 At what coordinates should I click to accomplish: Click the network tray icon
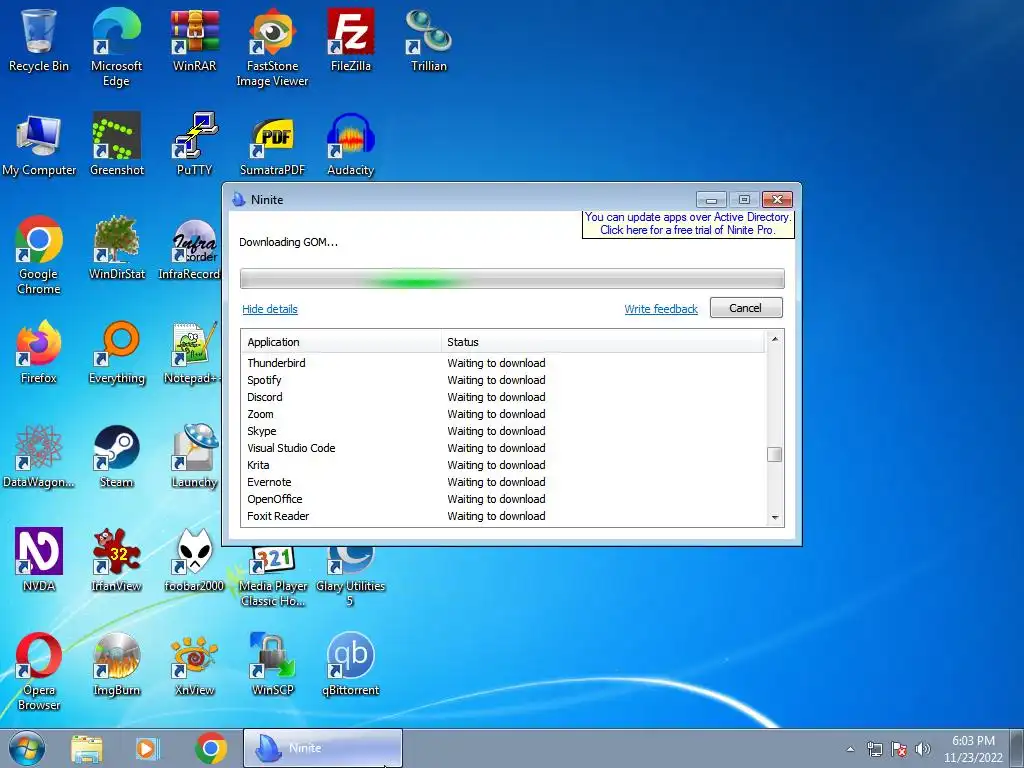tap(874, 749)
